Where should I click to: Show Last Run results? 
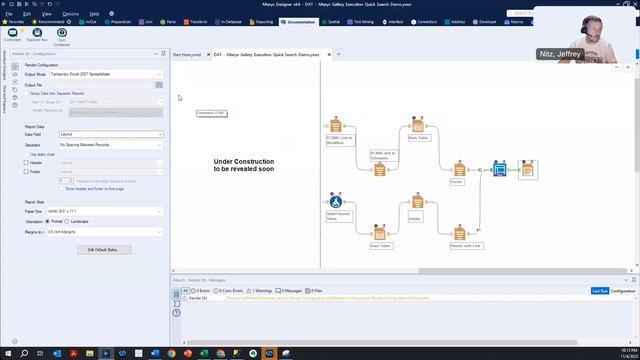point(600,291)
